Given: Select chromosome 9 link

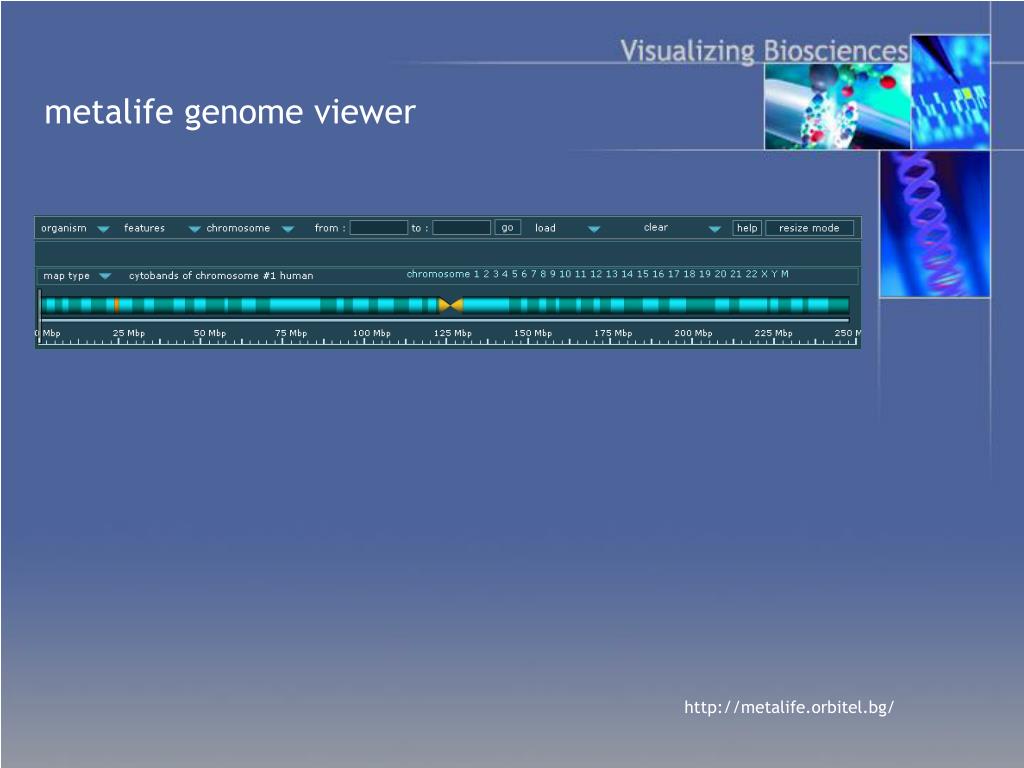Looking at the screenshot, I should (x=552, y=274).
